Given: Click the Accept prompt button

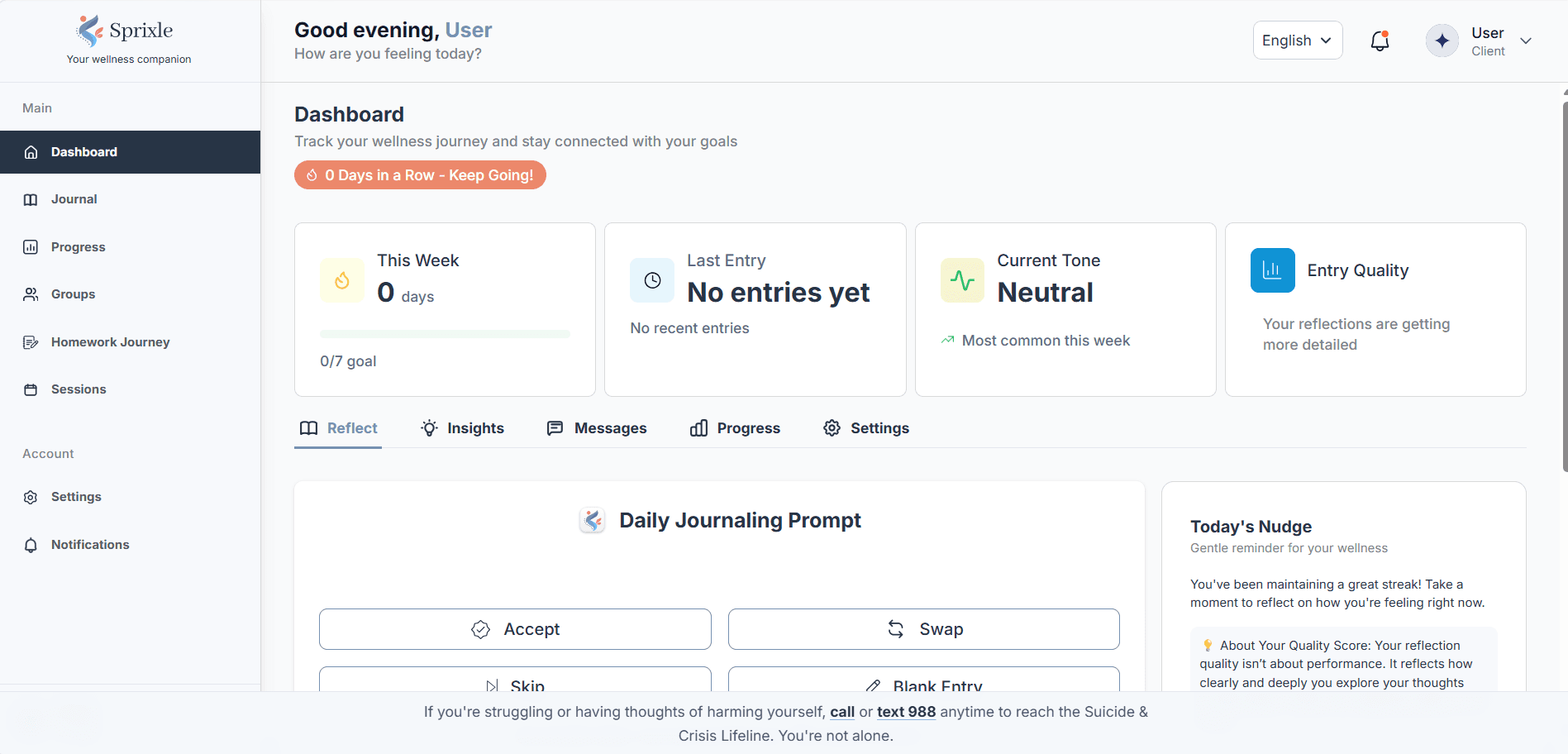Looking at the screenshot, I should pyautogui.click(x=515, y=629).
